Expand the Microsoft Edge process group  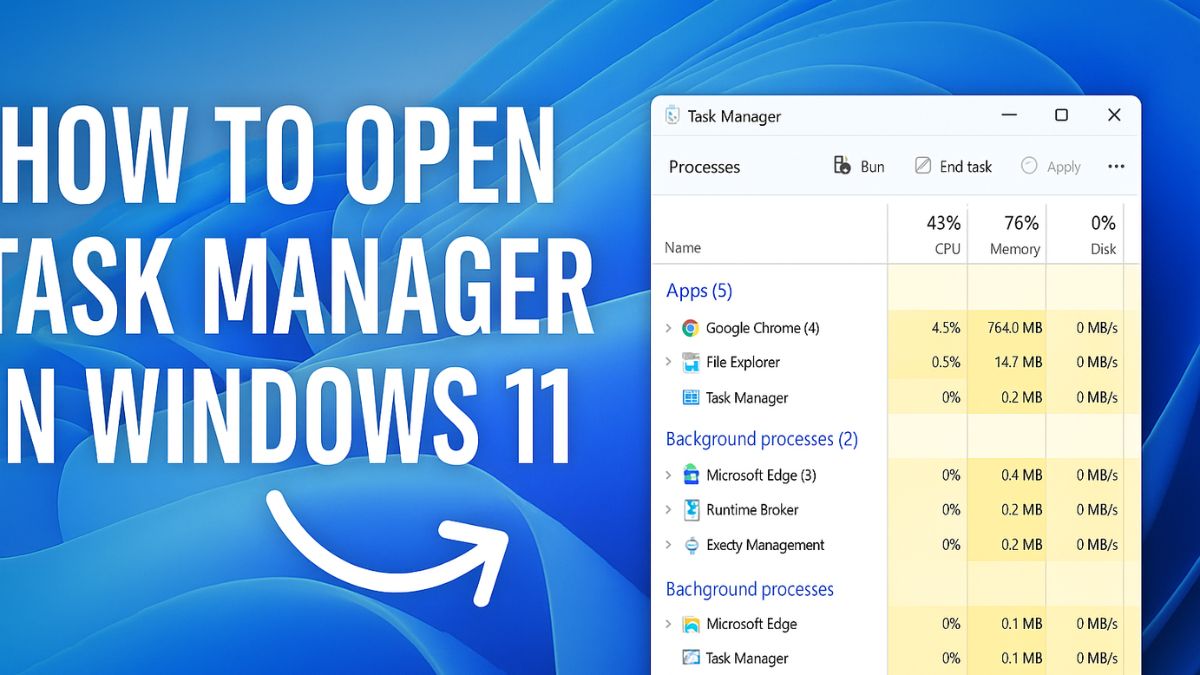pyautogui.click(x=669, y=475)
